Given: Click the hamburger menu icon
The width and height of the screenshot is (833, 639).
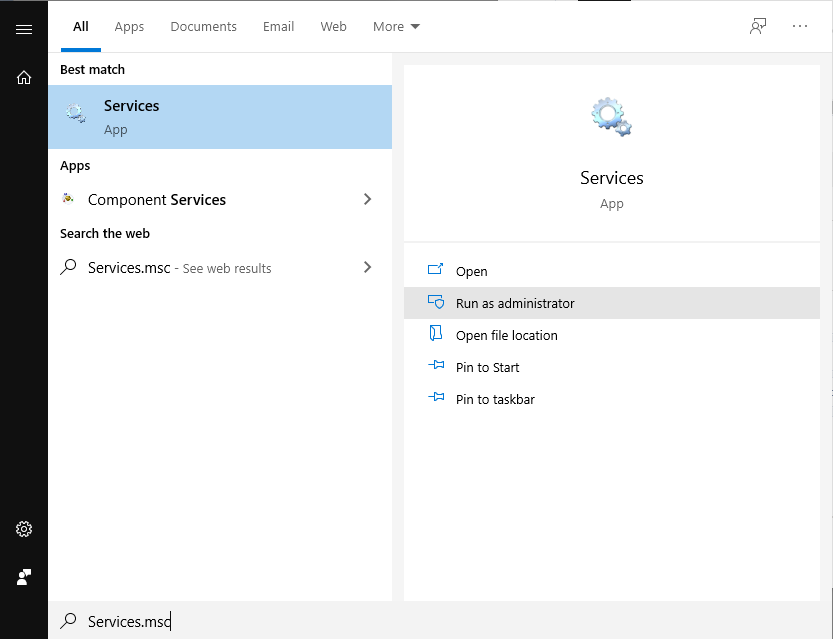Looking at the screenshot, I should [24, 29].
